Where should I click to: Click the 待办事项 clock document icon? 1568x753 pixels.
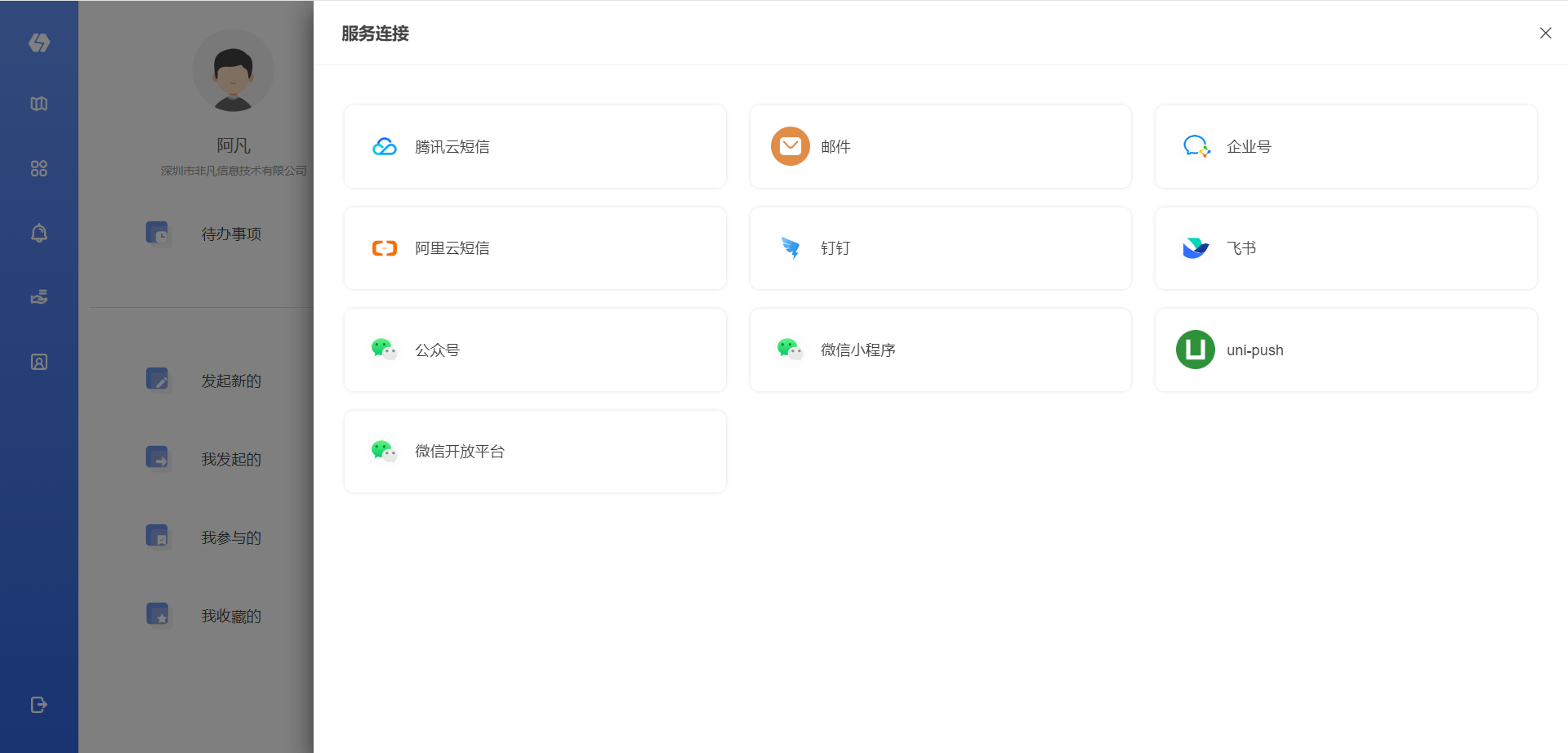point(158,233)
